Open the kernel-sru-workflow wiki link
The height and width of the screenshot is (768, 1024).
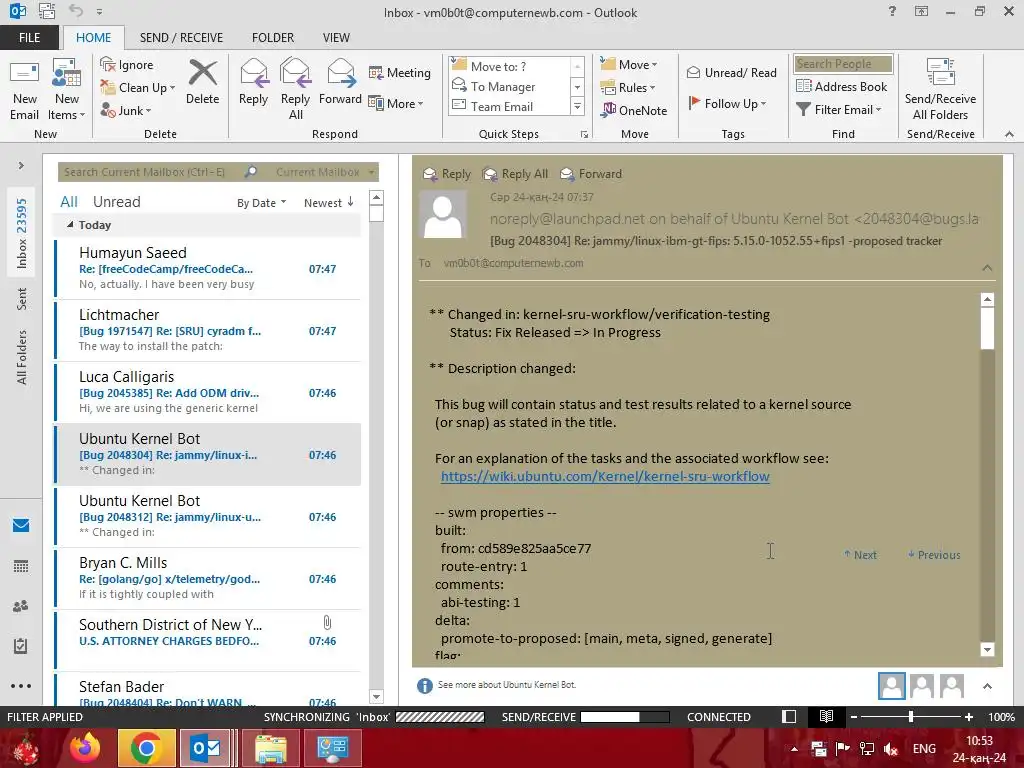click(605, 476)
